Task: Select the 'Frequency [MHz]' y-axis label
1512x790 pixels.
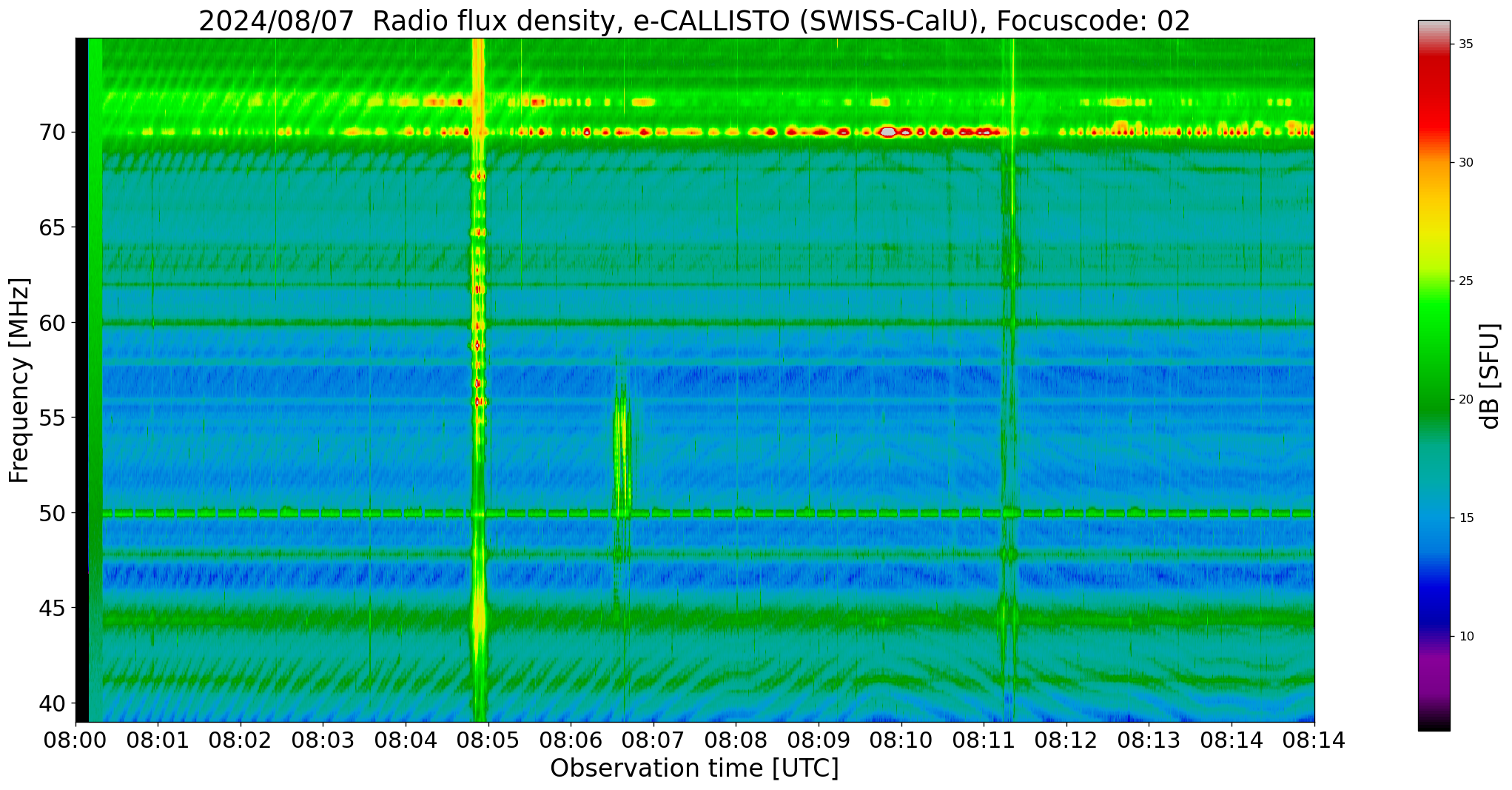Action: click(19, 380)
